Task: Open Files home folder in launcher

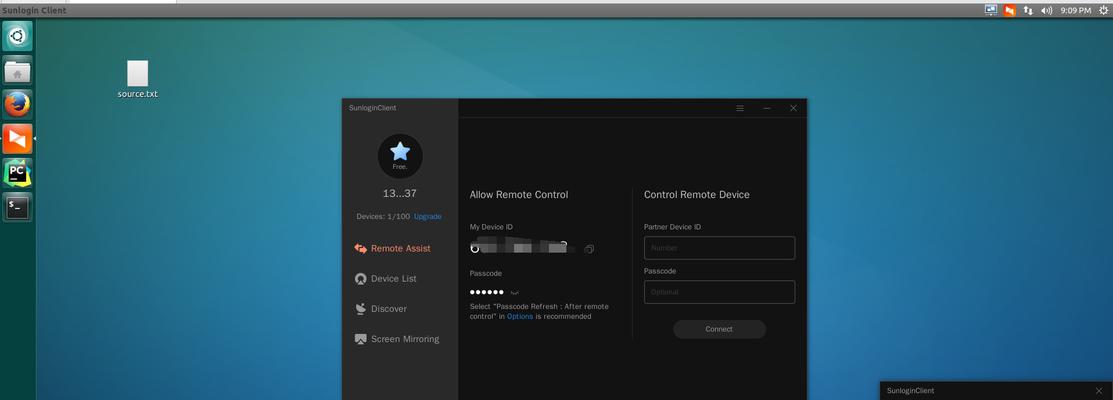Action: 17,71
